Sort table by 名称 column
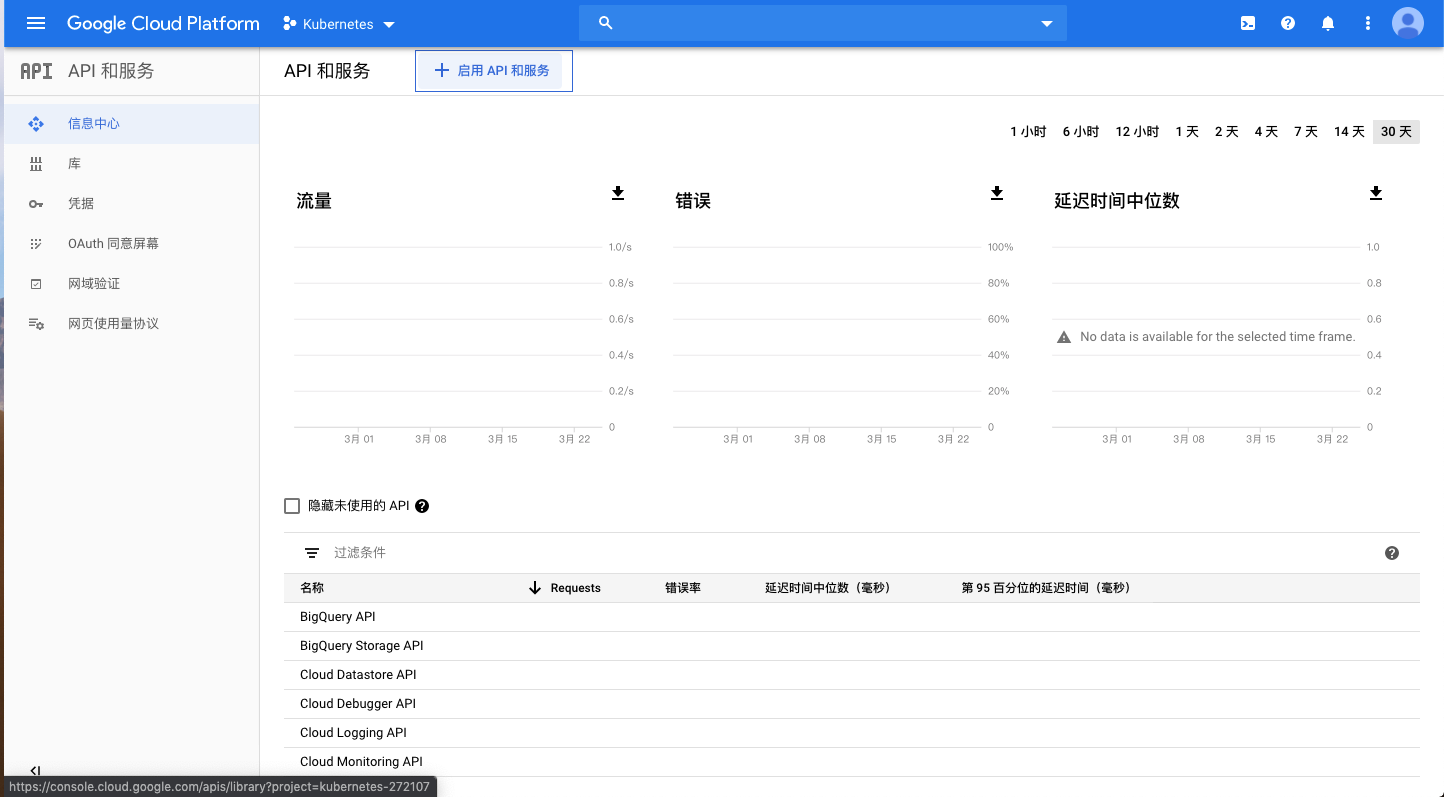 click(x=312, y=588)
